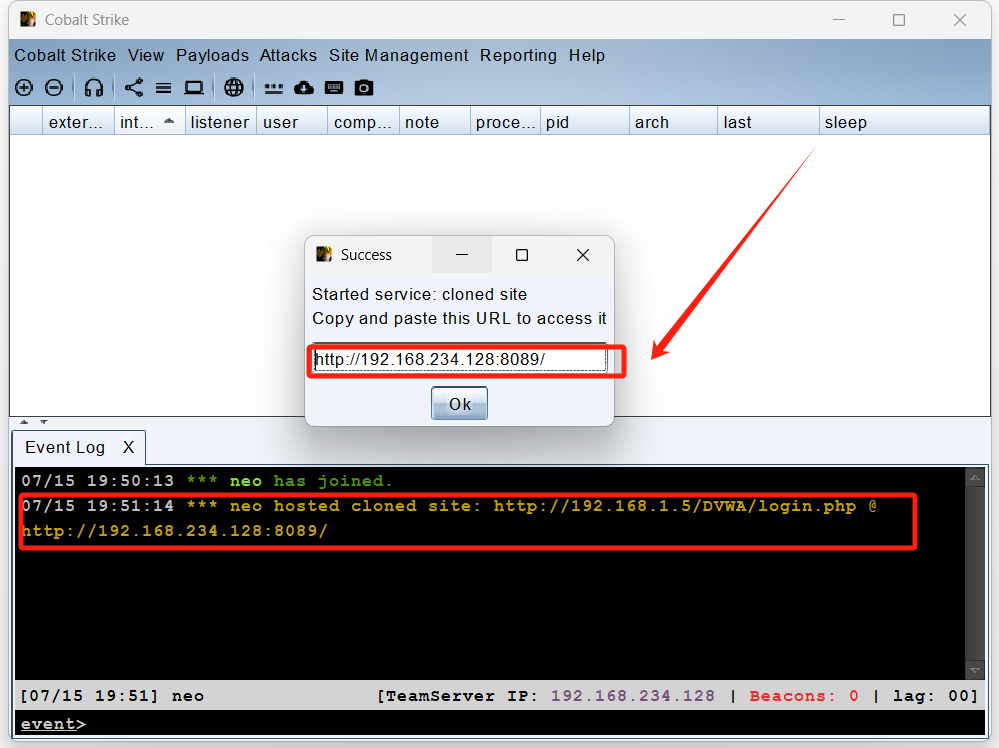Sort by the last column header
Viewport: 999px width, 748px height.
point(768,122)
